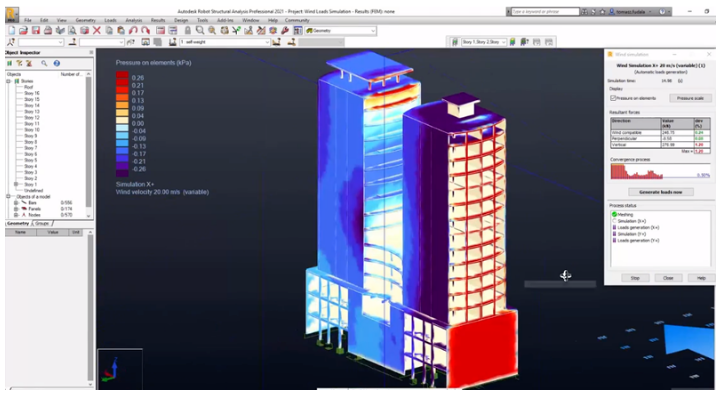Click the red X delete icon
Image resolution: width=724 pixels, height=395 pixels.
[x=97, y=30]
